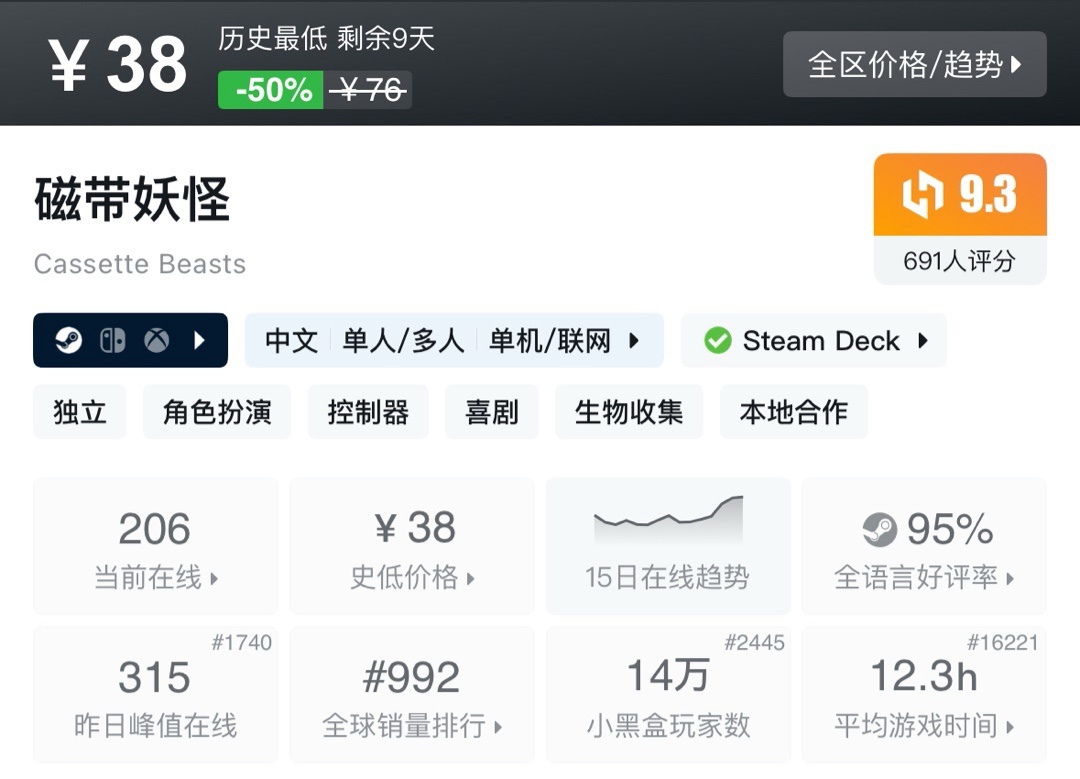Open the 本地合作 tag
The width and height of the screenshot is (1080, 779).
[x=793, y=412]
